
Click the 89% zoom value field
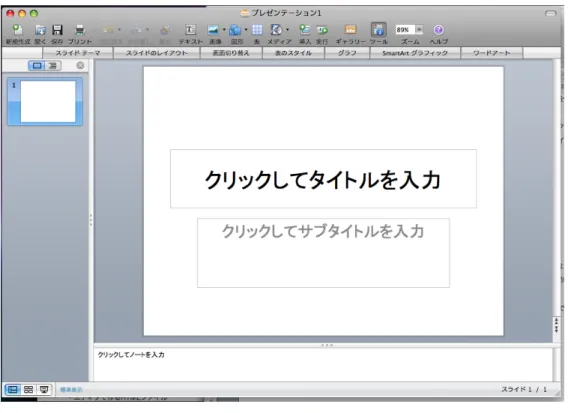(405, 30)
